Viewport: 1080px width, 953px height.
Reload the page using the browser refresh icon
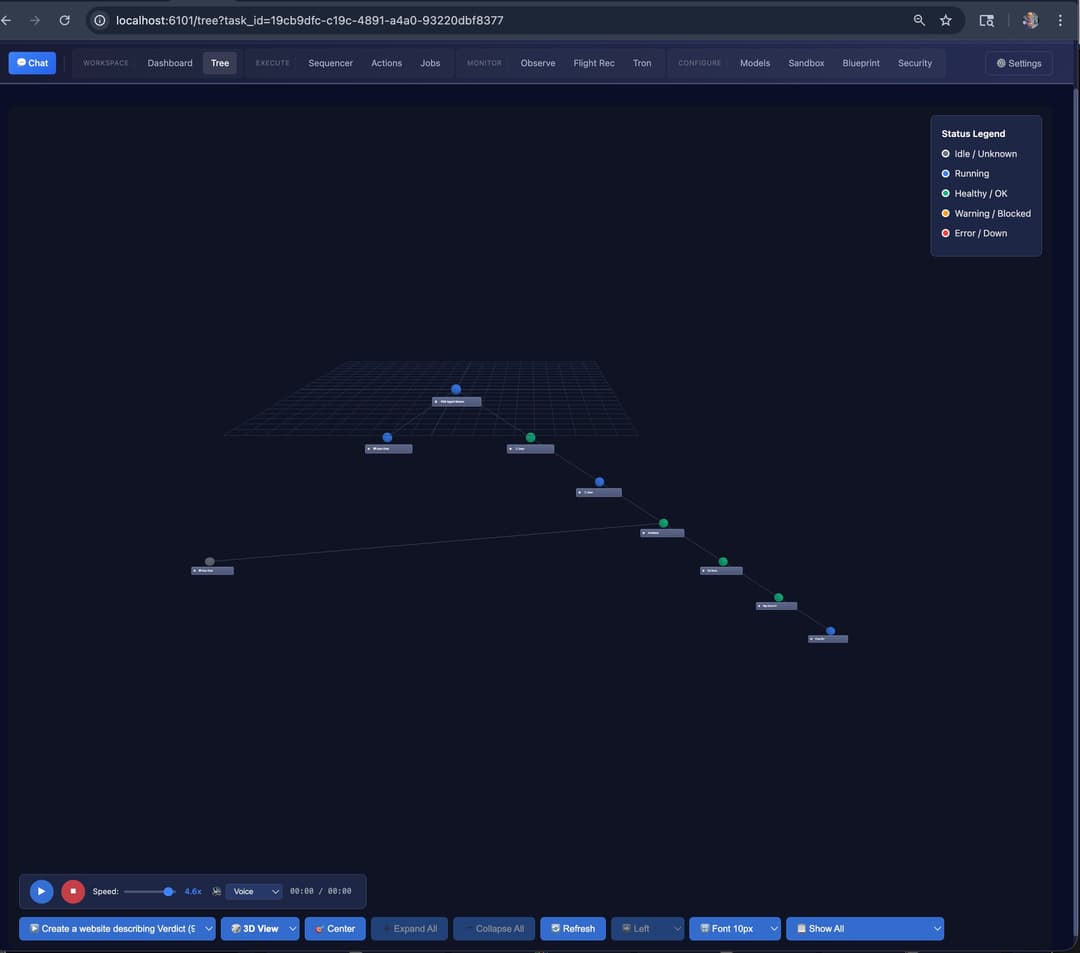coord(65,20)
